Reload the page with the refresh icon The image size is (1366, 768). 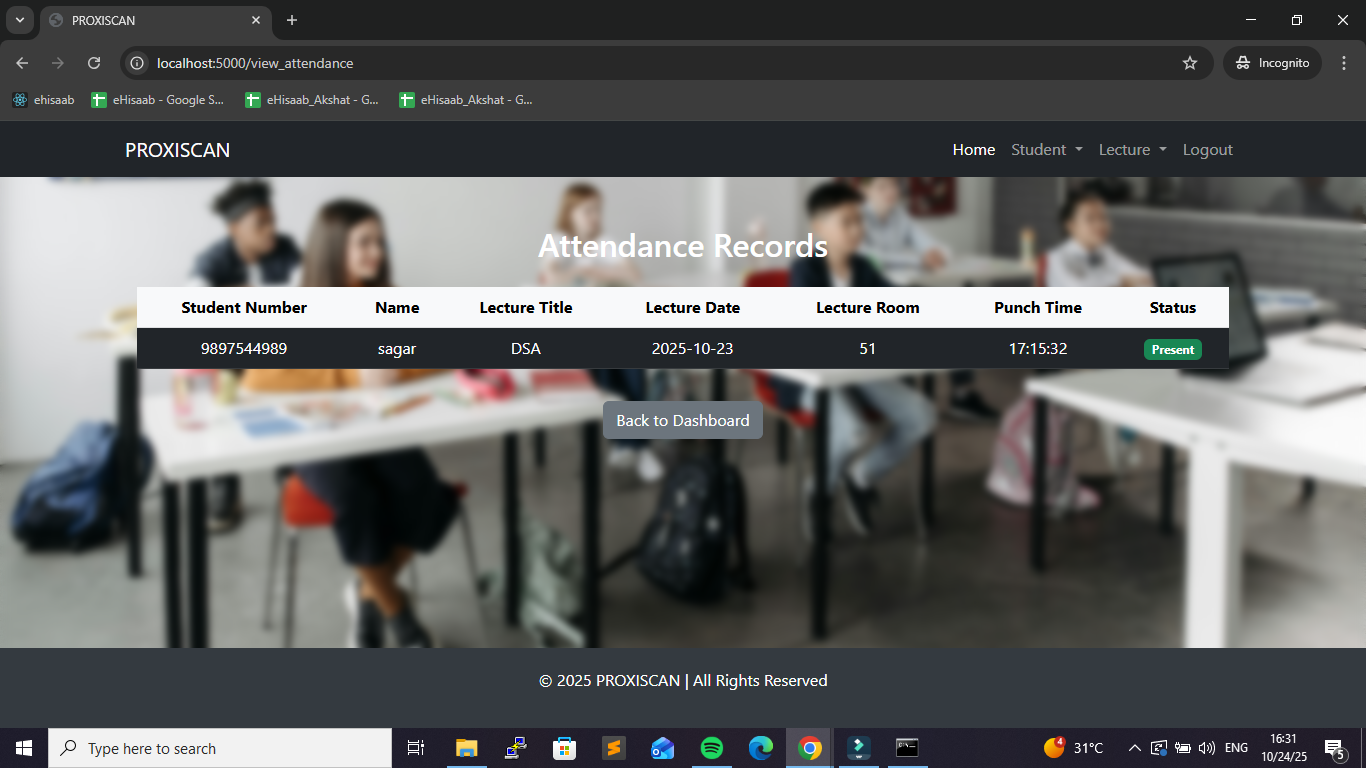(x=94, y=63)
